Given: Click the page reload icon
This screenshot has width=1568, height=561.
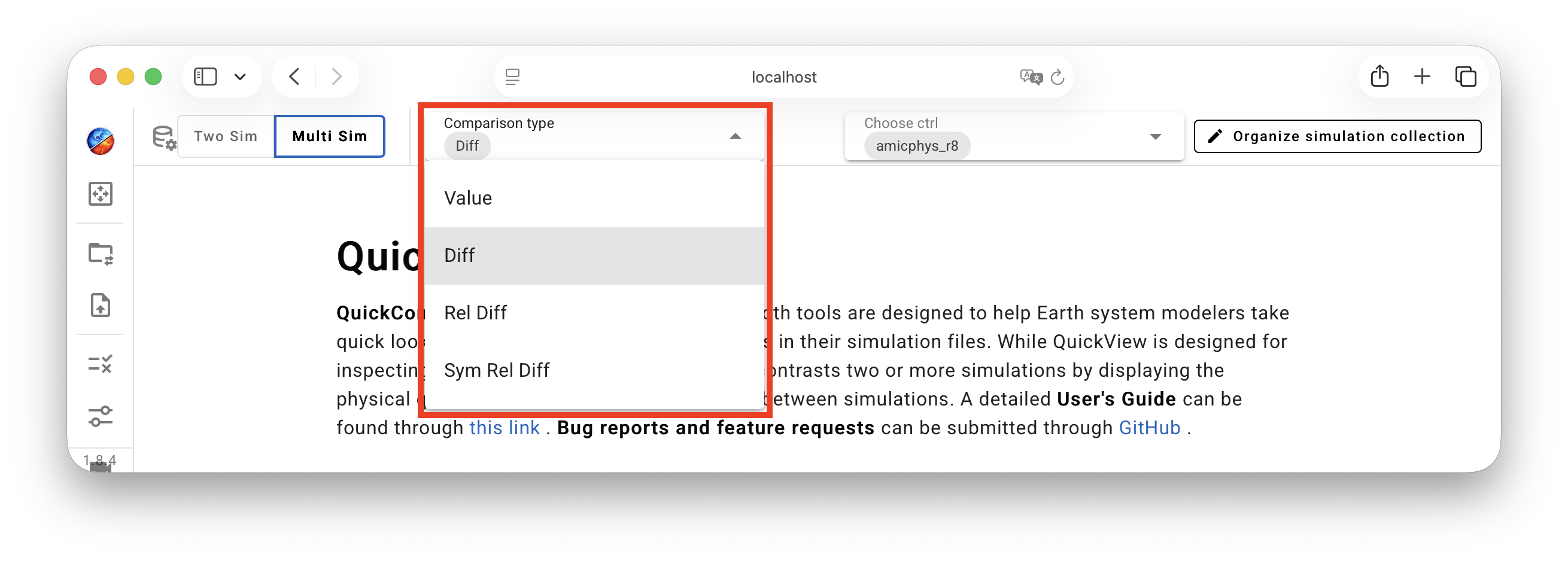Looking at the screenshot, I should 1058,77.
